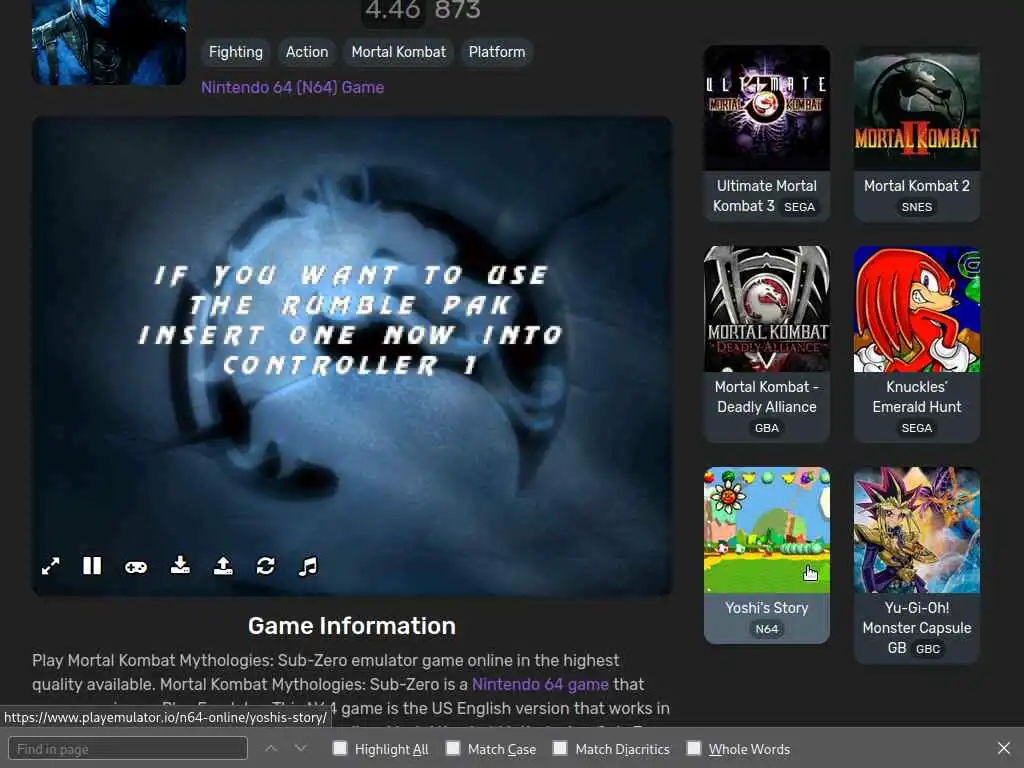This screenshot has width=1024, height=768.
Task: Click the Game Information heading
Action: pos(352,626)
